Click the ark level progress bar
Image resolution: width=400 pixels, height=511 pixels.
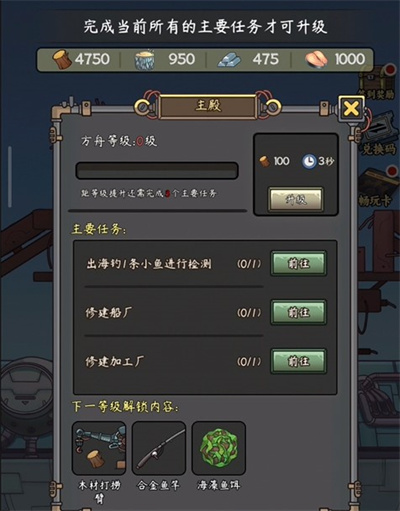[x=157, y=171]
